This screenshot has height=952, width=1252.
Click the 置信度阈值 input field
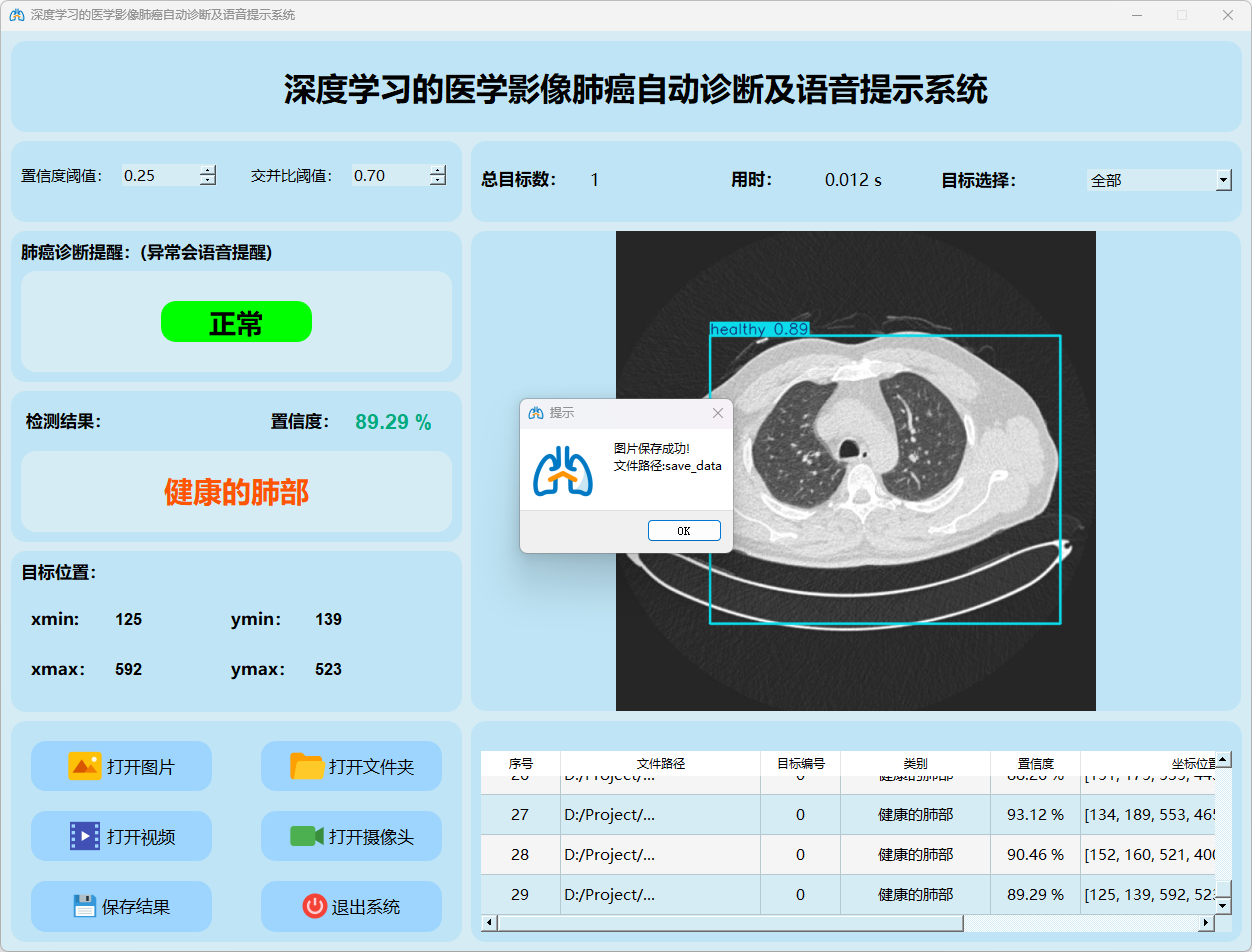point(158,176)
